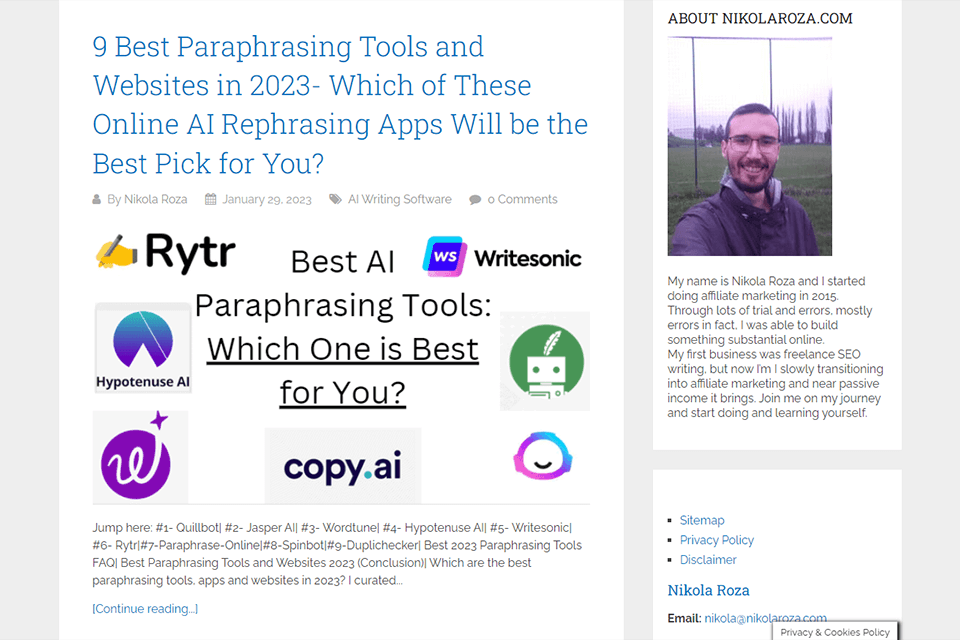Open the 9 Best Paraphrasing Tools article title
This screenshot has width=960, height=640.
pyautogui.click(x=340, y=105)
